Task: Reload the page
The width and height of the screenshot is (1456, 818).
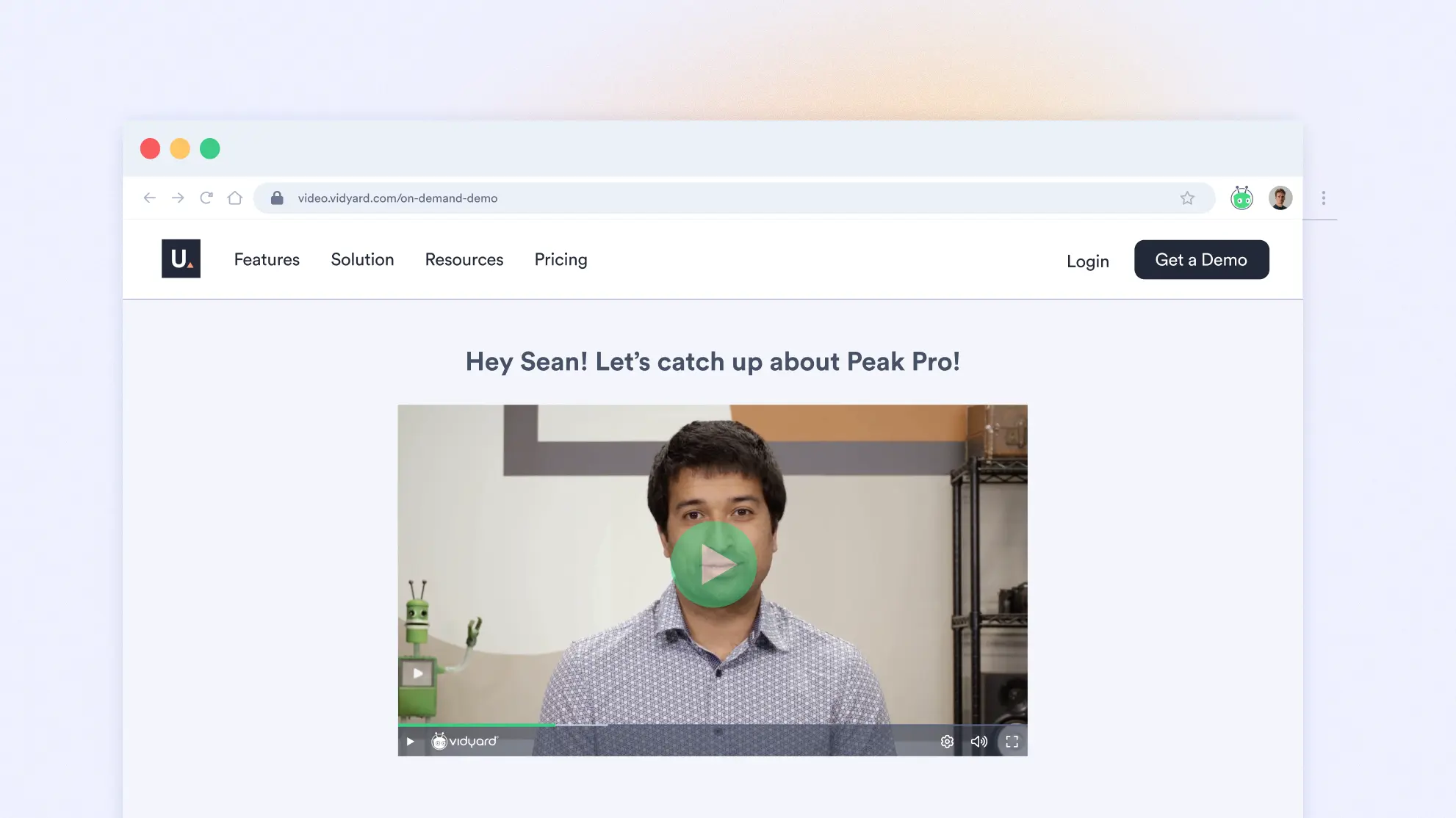Action: 206,198
